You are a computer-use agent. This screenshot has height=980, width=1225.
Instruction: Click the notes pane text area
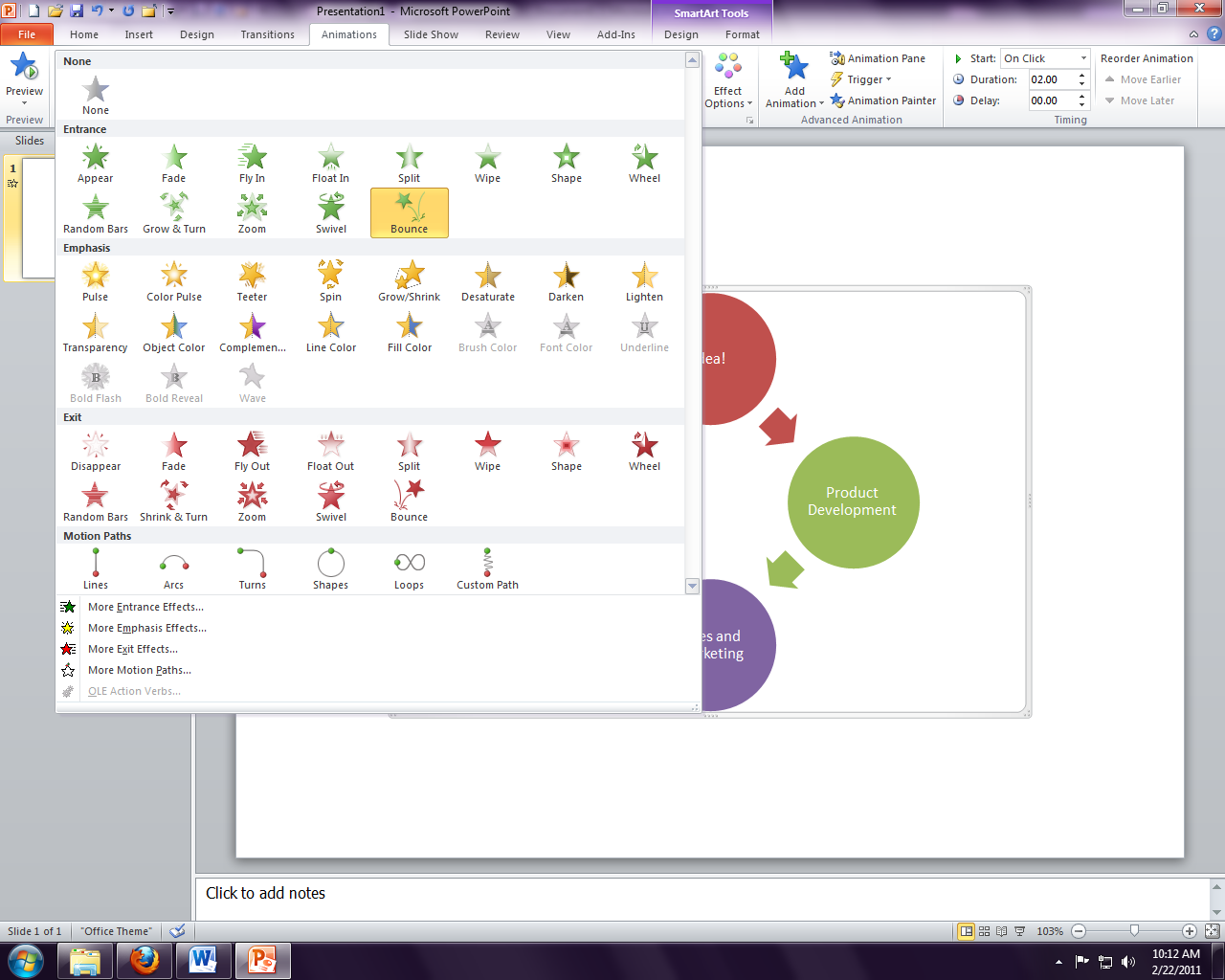[x=703, y=900]
